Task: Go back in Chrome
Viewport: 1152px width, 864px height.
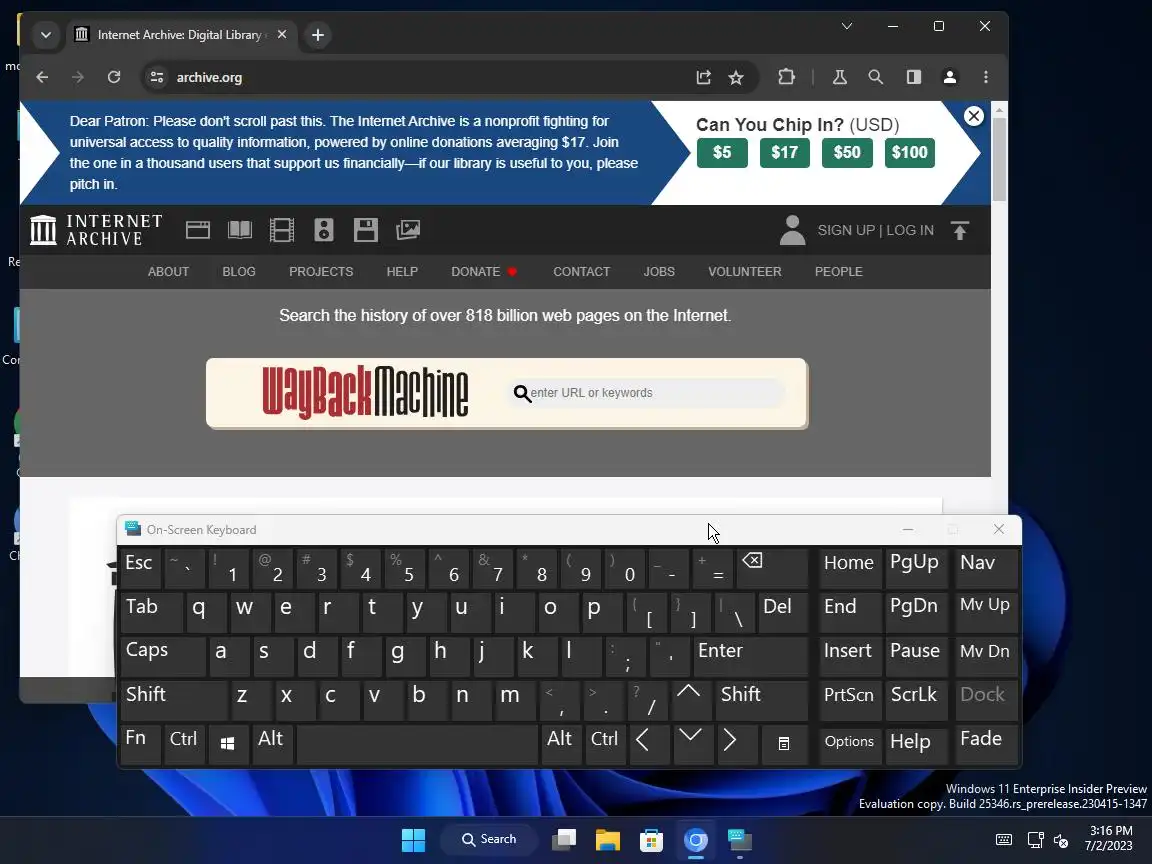Action: point(42,77)
